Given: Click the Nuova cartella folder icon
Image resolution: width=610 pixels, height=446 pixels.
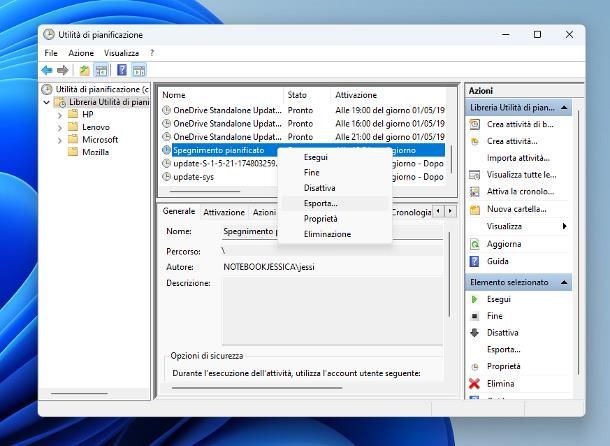Looking at the screenshot, I should click(x=475, y=210).
